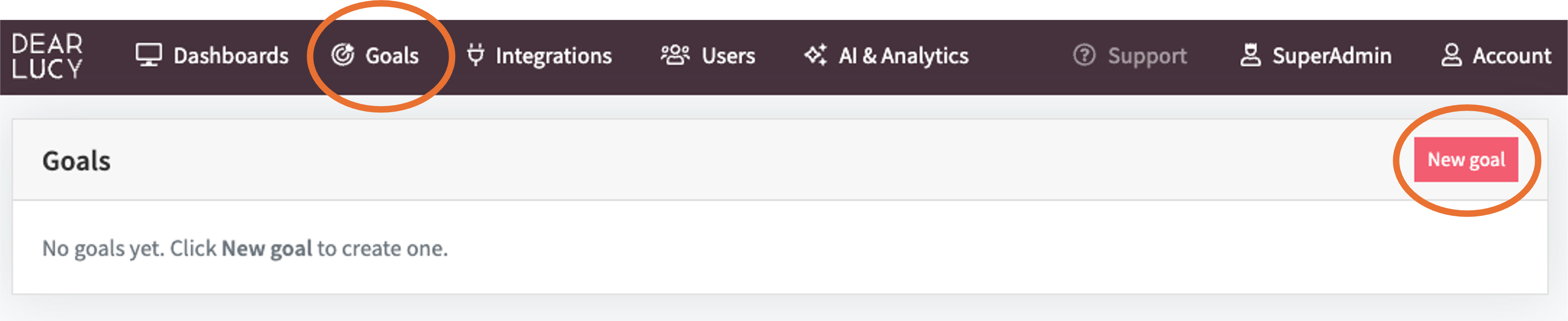Click bold New goal text in message
The height and width of the screenshot is (321, 1568).
click(267, 249)
